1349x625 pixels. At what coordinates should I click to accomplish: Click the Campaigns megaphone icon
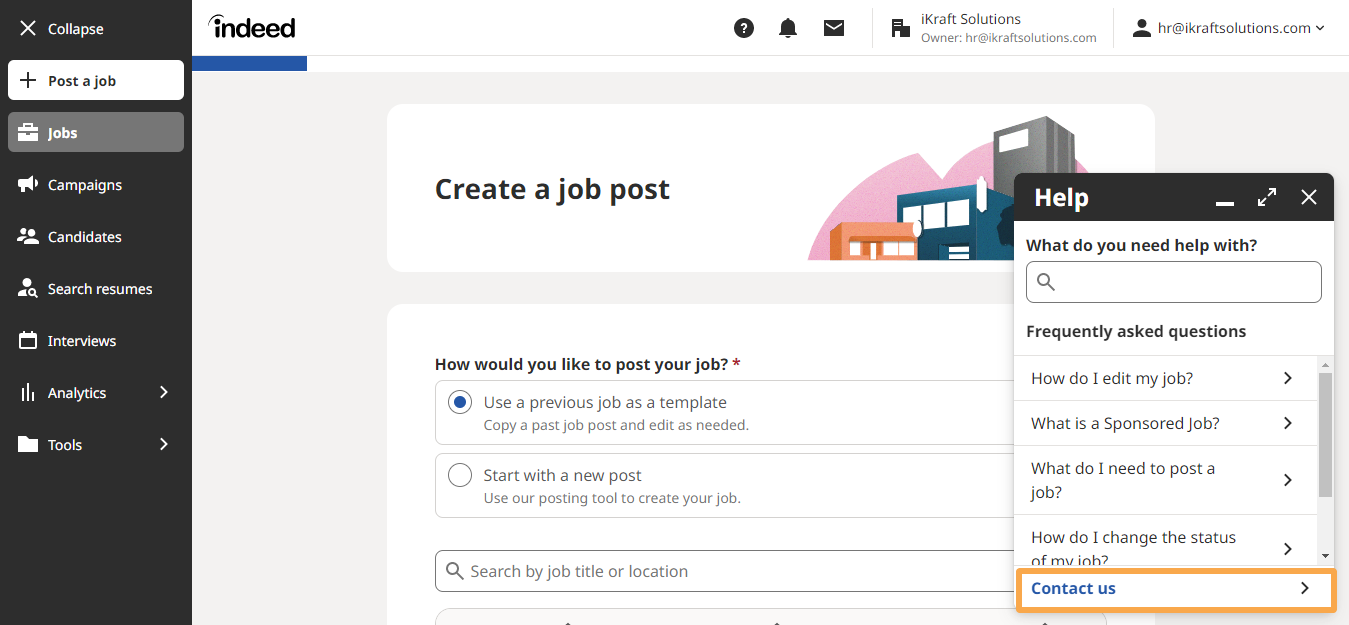tap(28, 184)
